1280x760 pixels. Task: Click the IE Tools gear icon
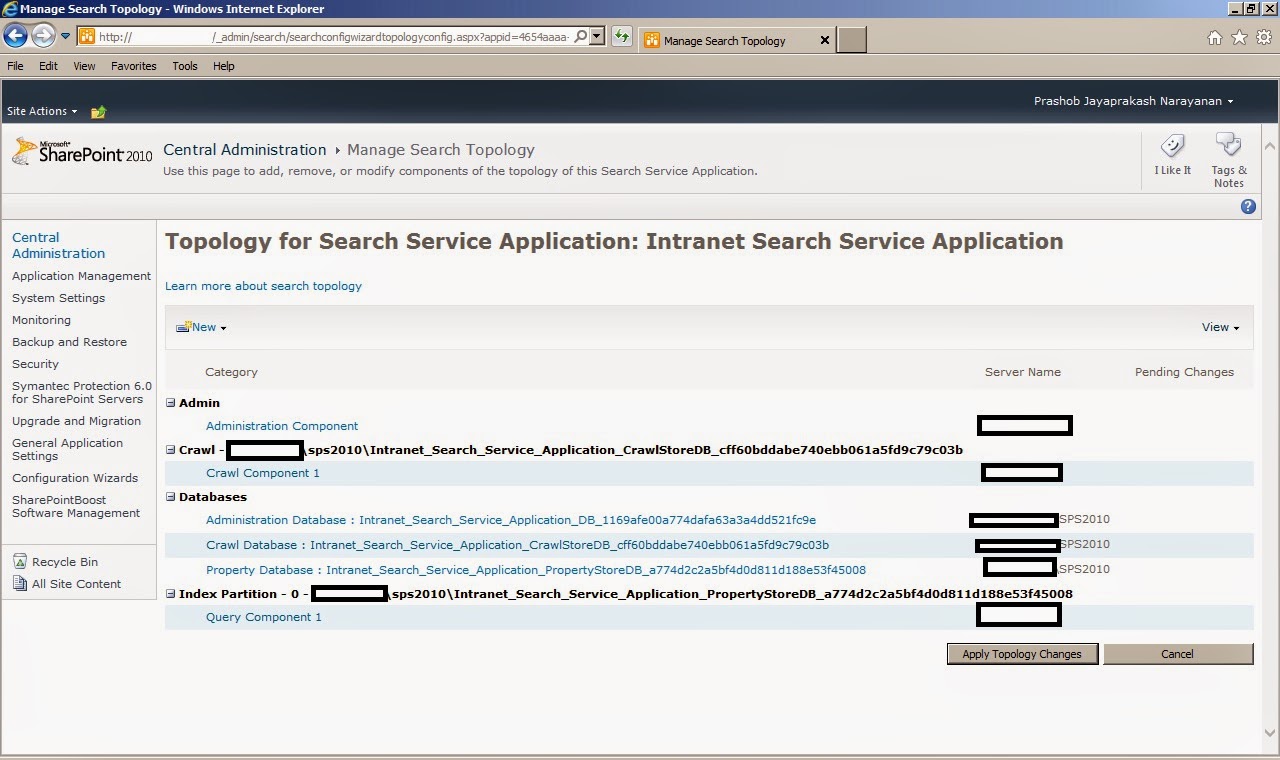(1264, 37)
